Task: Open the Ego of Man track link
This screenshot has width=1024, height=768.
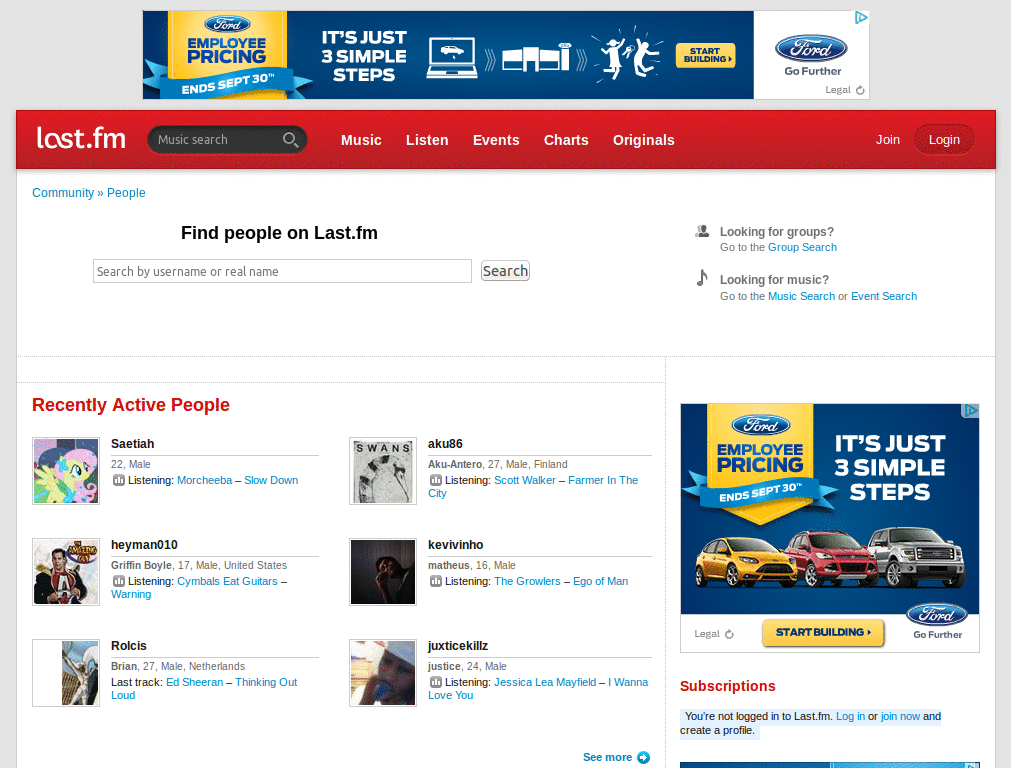Action: (x=601, y=581)
